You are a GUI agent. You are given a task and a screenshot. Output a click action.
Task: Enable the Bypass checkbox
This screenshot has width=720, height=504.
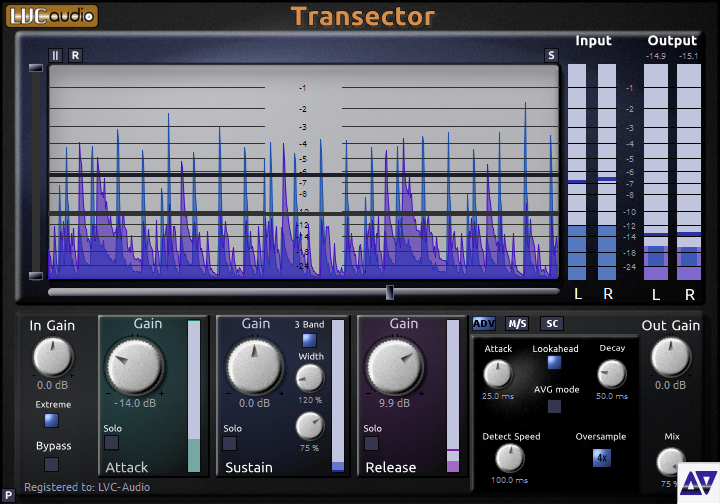(51, 464)
